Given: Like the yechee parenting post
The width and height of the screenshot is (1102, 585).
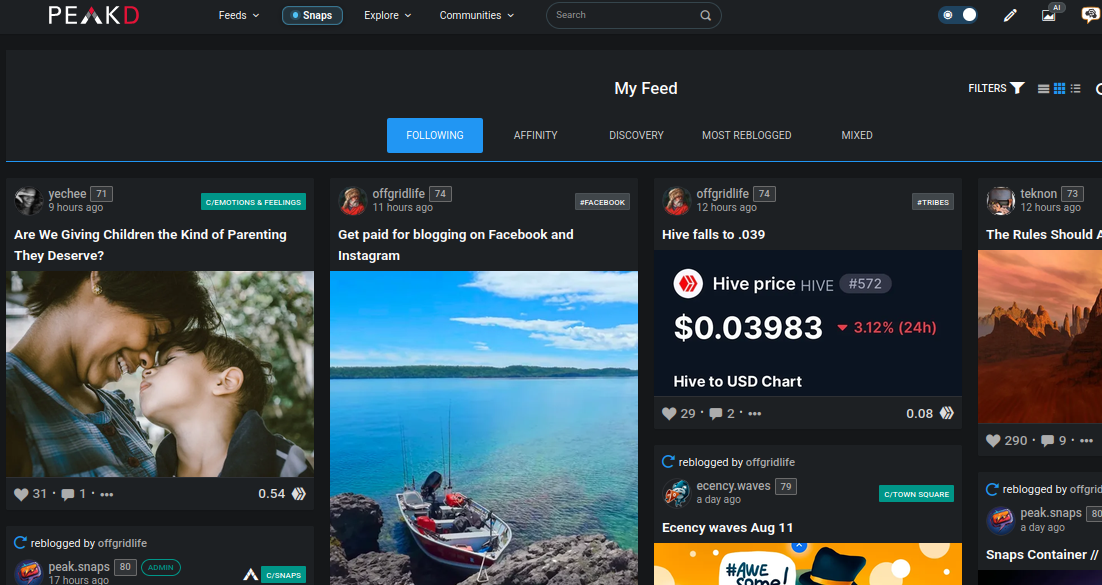Looking at the screenshot, I should click(x=21, y=494).
